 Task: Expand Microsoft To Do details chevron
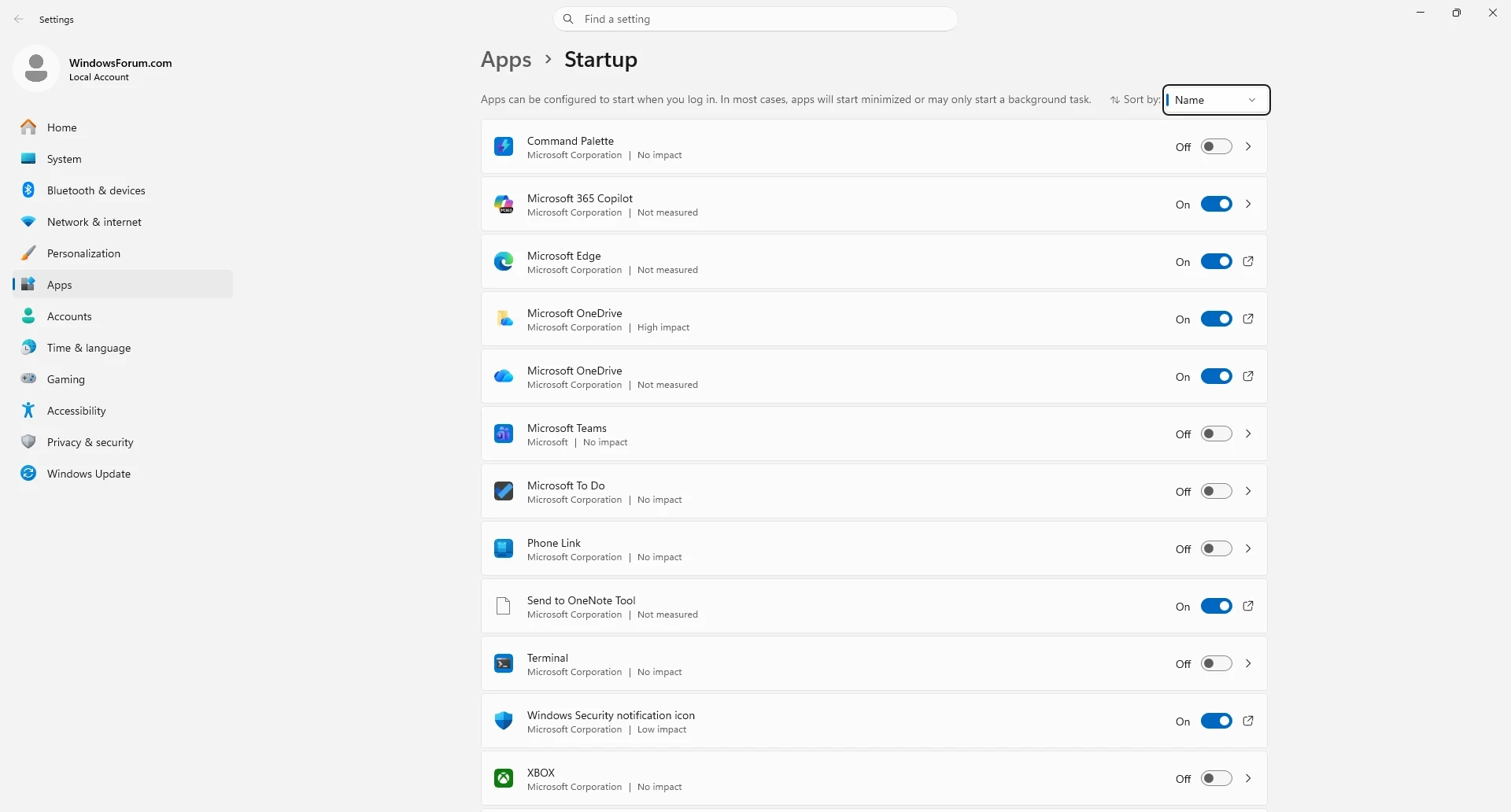pos(1248,492)
